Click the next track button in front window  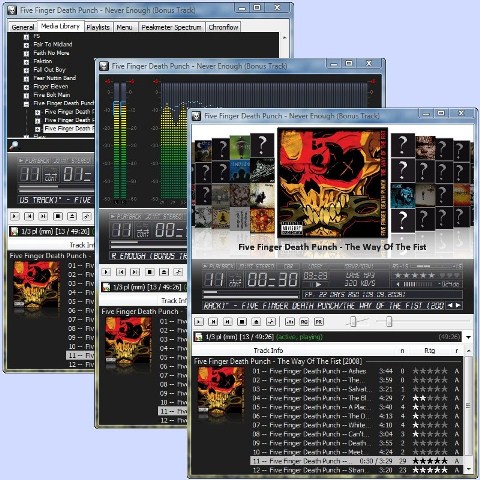tap(228, 322)
